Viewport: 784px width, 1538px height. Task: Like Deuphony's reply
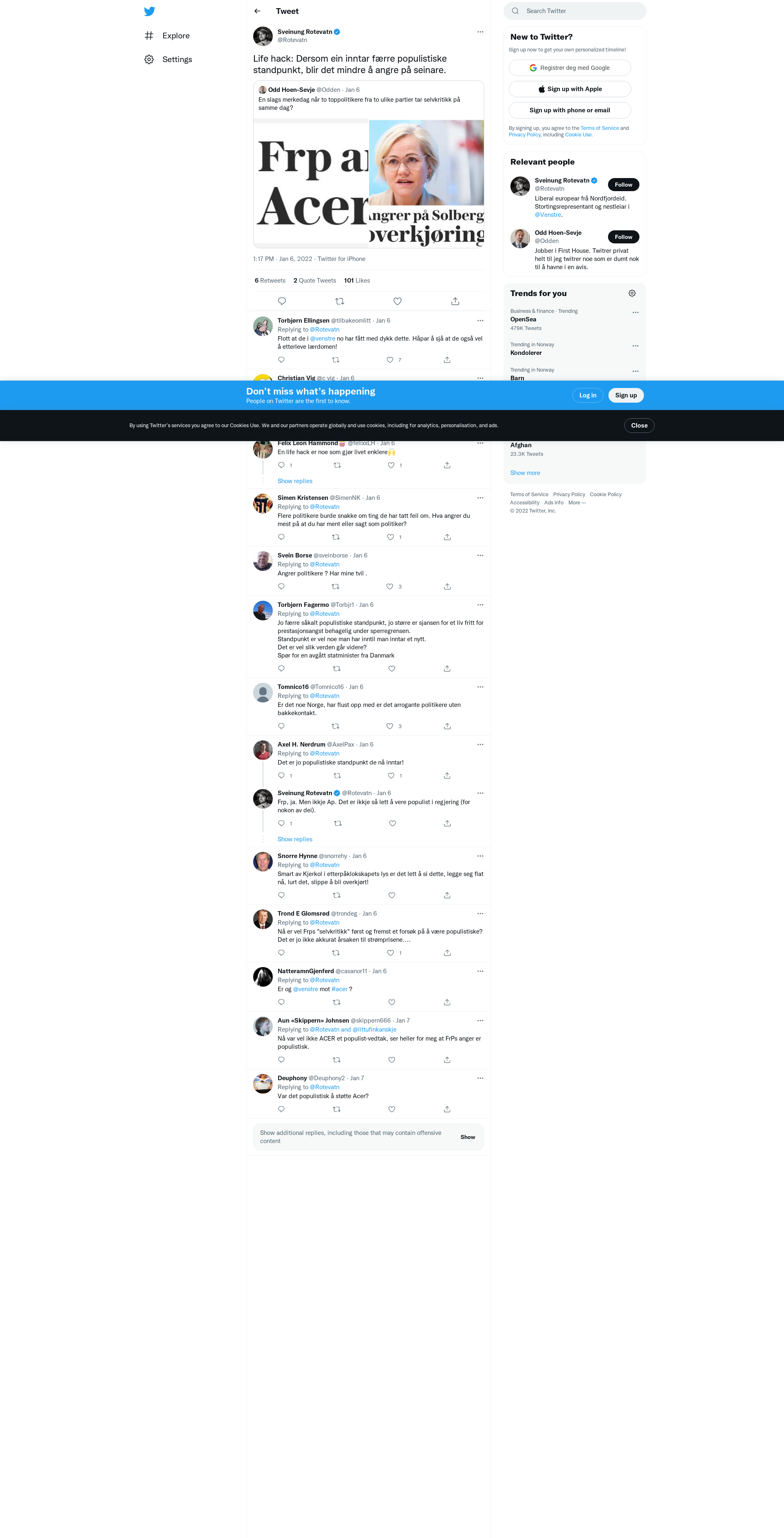pos(392,1109)
